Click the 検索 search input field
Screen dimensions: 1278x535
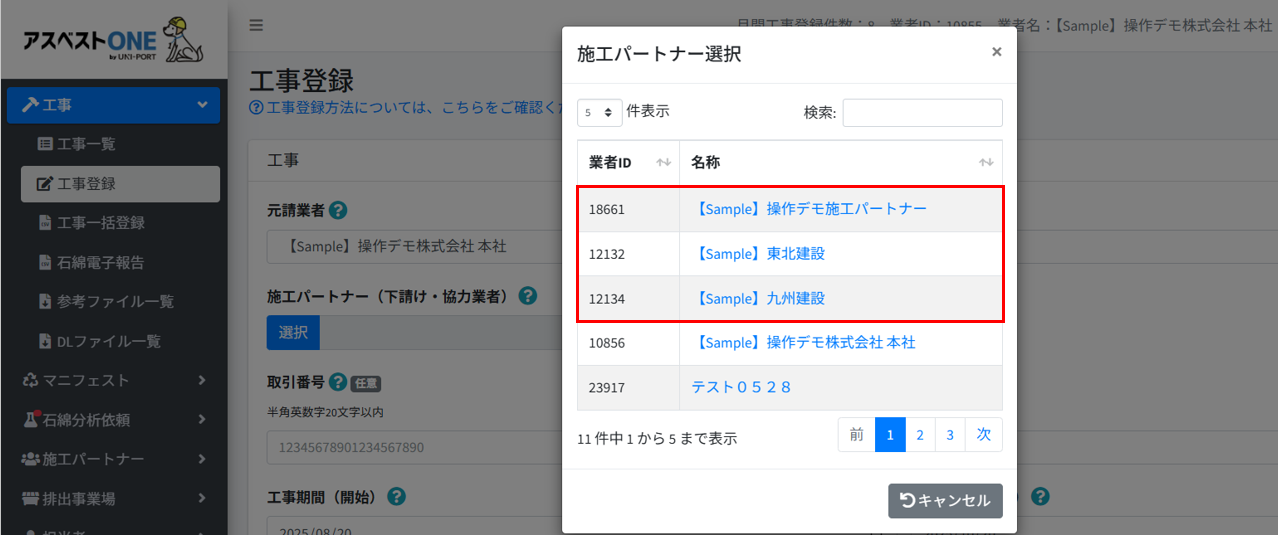(922, 113)
